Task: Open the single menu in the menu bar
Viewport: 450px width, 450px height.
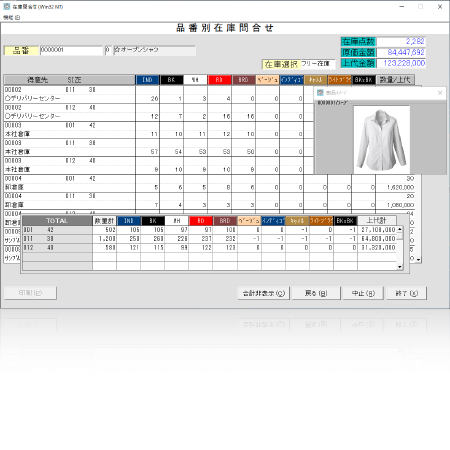Action: 12,17
